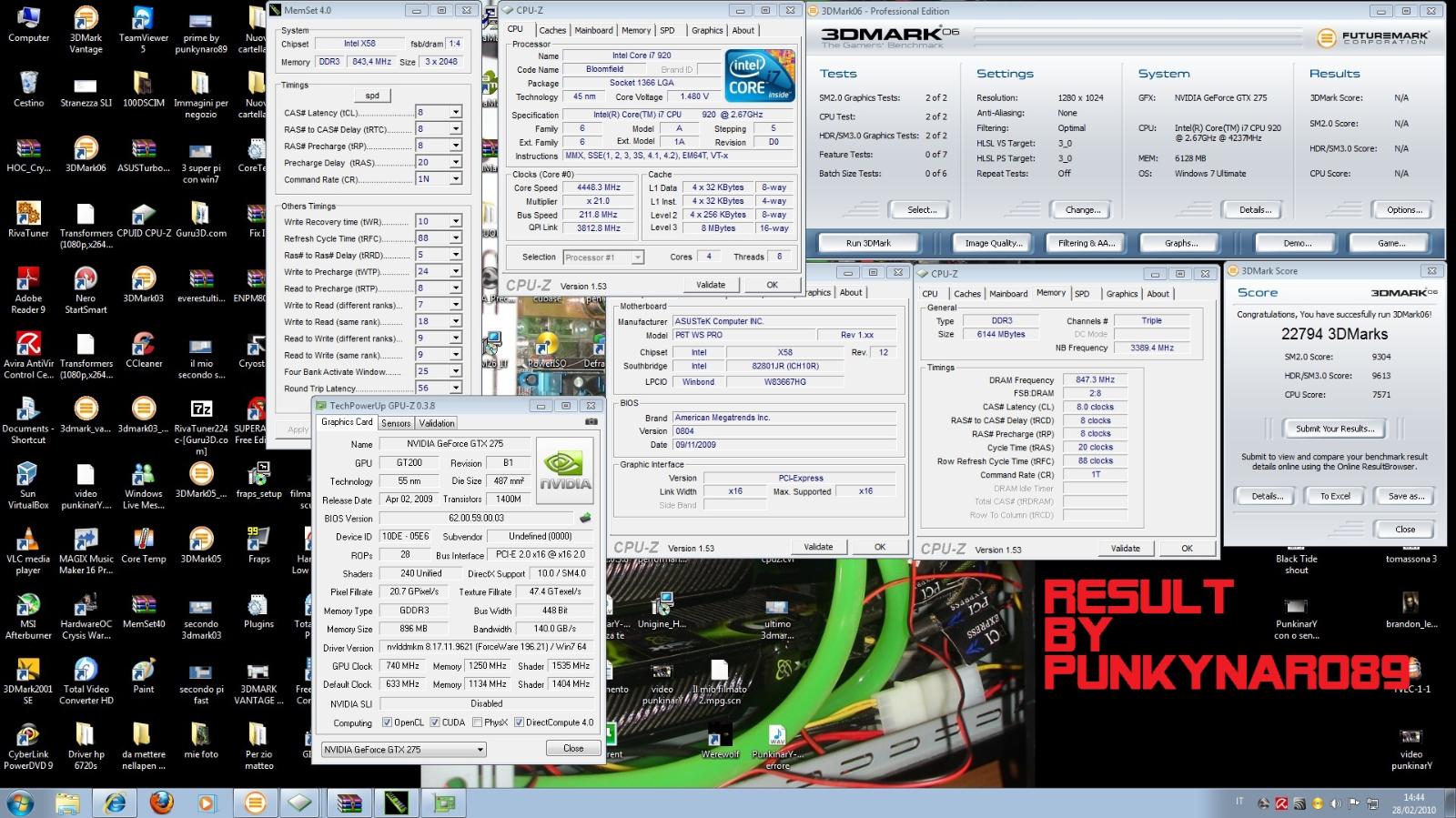Select the Cestino recycle bin icon
The image size is (1456, 818).
pyautogui.click(x=28, y=89)
